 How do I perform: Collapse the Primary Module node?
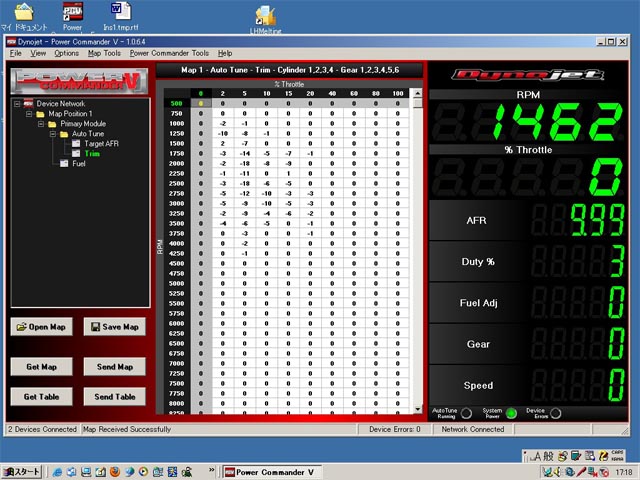[41, 124]
